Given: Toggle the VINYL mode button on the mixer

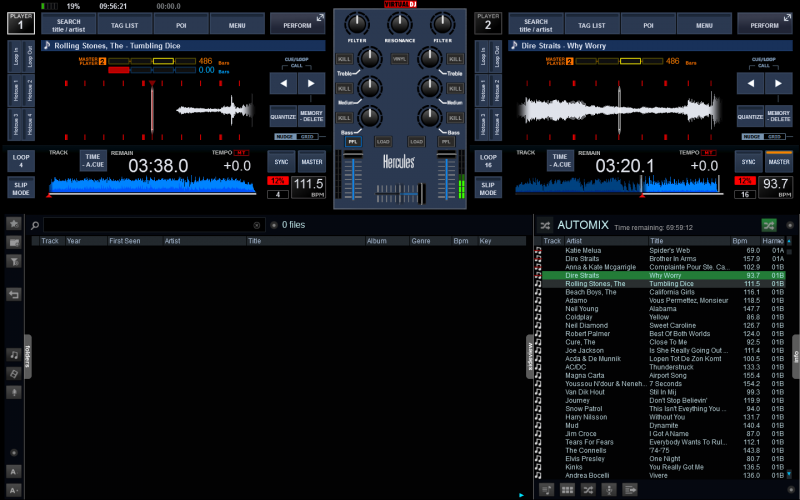Looking at the screenshot, I should pyautogui.click(x=399, y=59).
